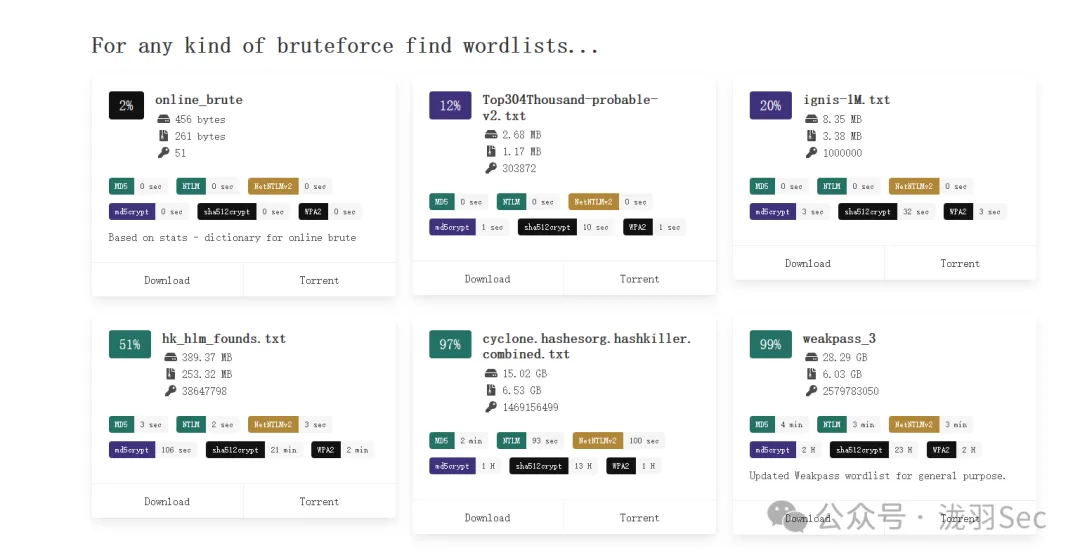Click the 51% badge for hk_hlm_founds.txt
Image resolution: width=1080 pixels, height=560 pixels.
click(x=129, y=344)
